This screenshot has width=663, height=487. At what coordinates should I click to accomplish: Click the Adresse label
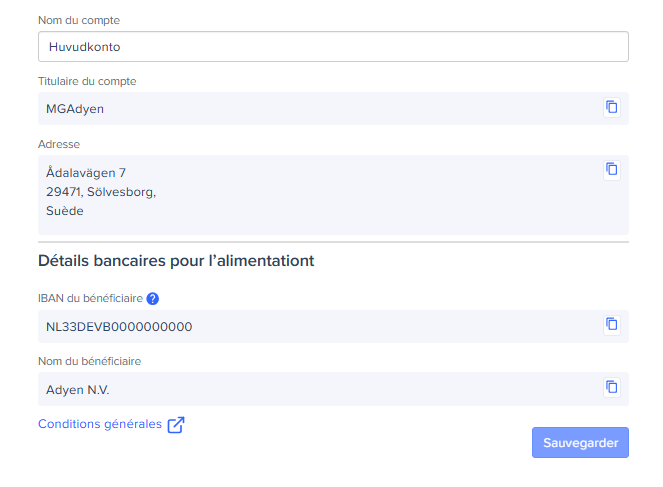59,144
